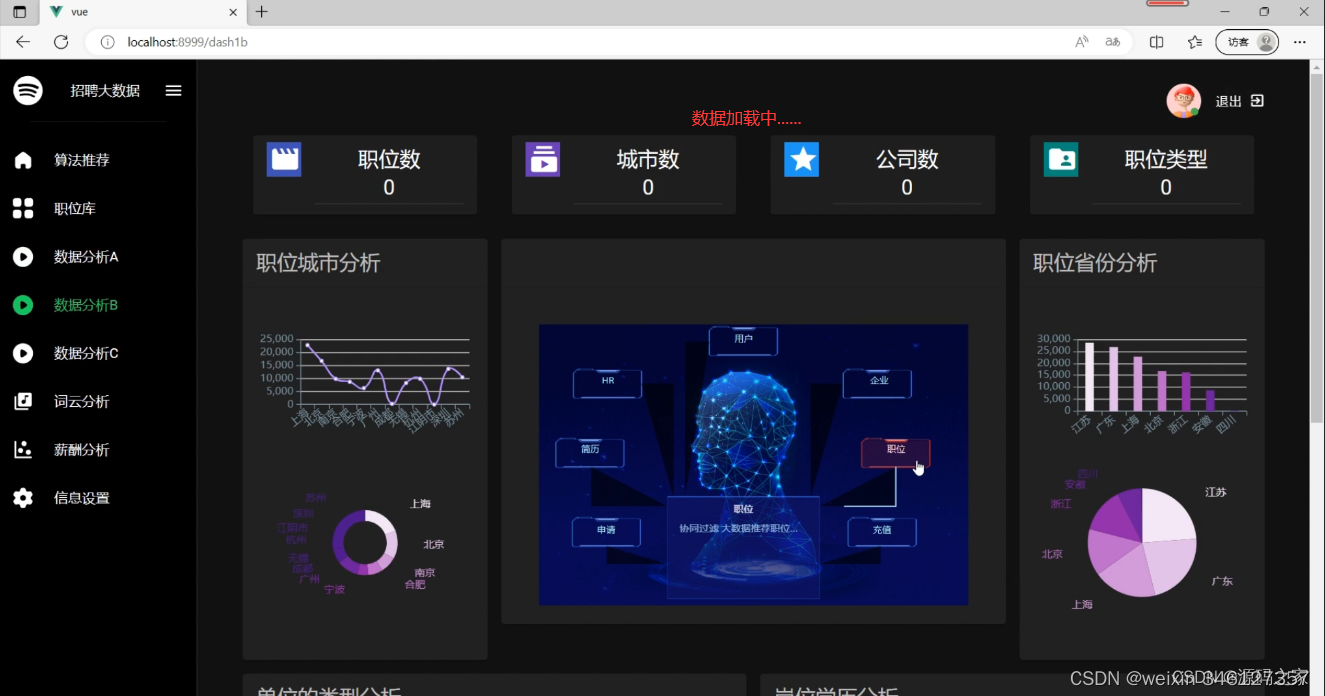
Task: Collapse the sidebar with the hamburger icon
Action: point(173,90)
